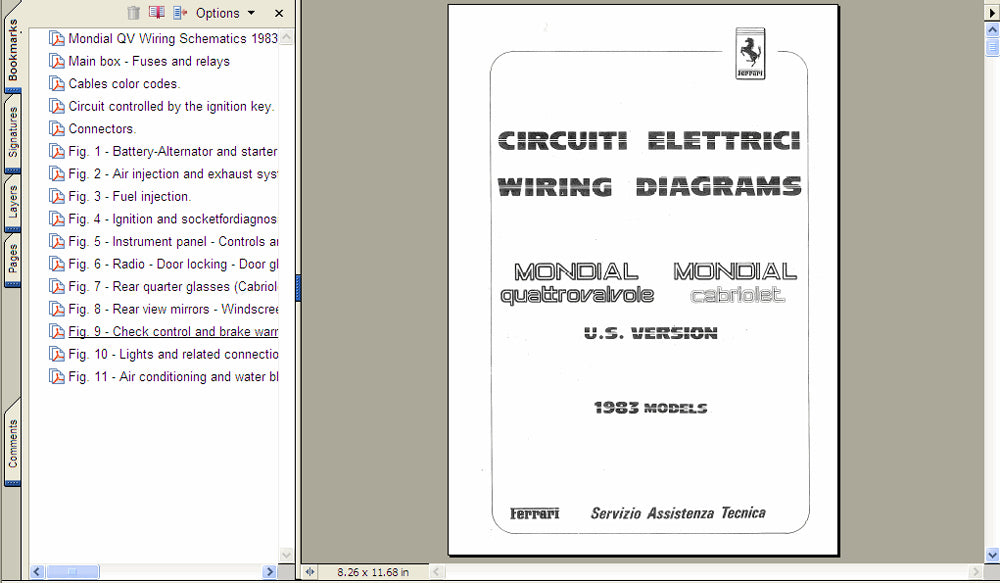
Task: Click PDF icon beside Fig. 10 Lights
Action: (x=57, y=354)
